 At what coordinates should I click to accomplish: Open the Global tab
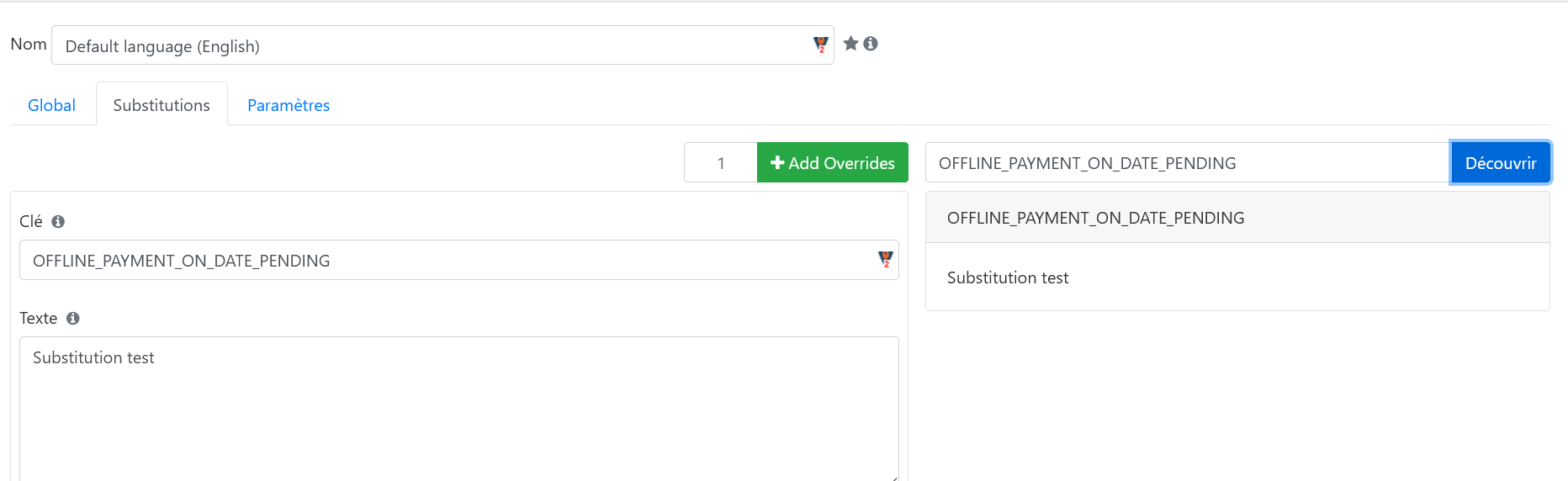[x=51, y=105]
